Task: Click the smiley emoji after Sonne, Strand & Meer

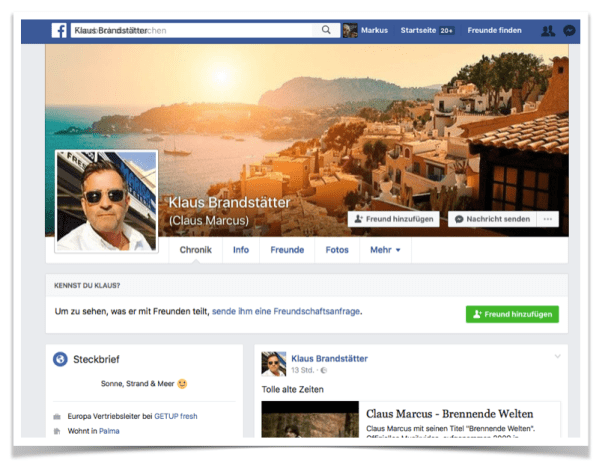Action: point(182,384)
